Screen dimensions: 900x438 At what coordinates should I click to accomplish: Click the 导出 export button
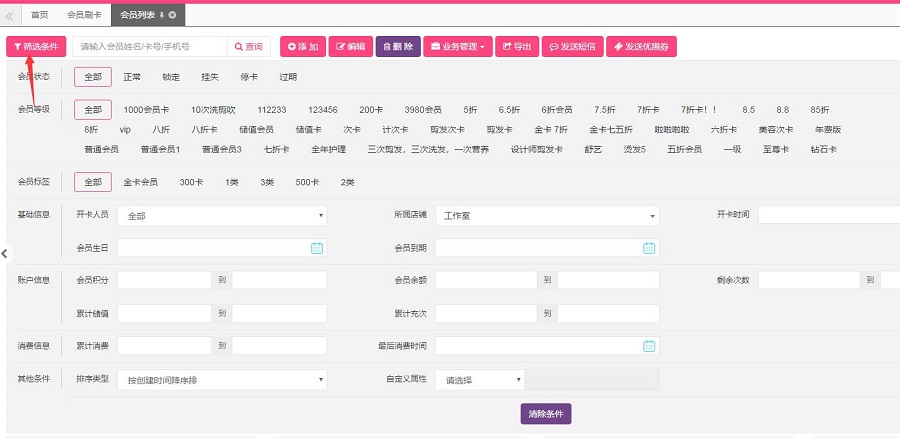tap(517, 46)
